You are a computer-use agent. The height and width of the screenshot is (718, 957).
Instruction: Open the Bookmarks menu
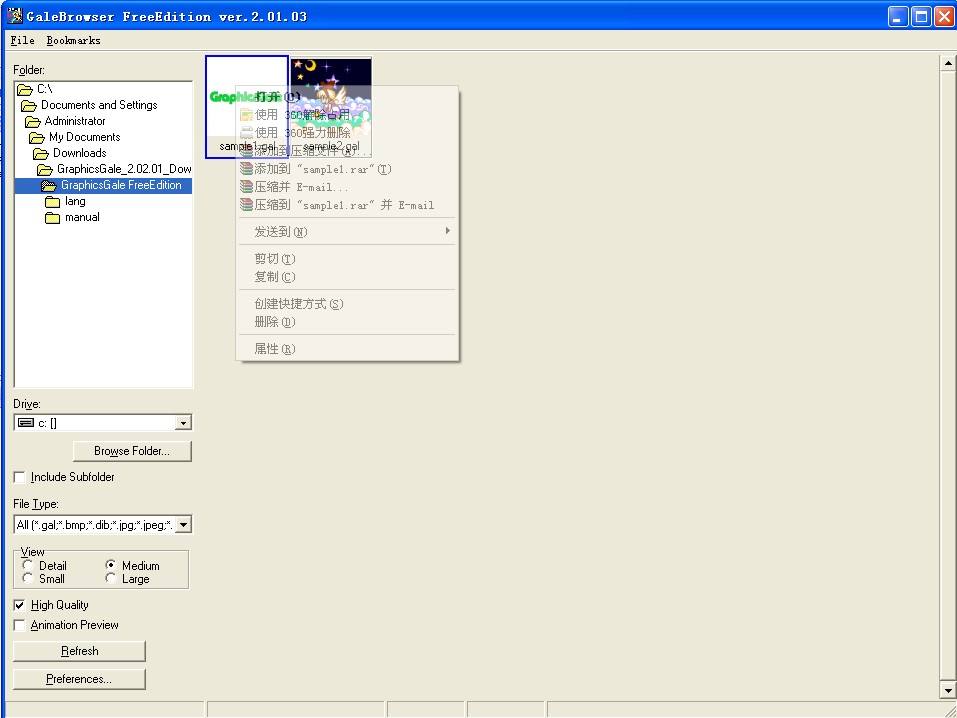point(73,40)
